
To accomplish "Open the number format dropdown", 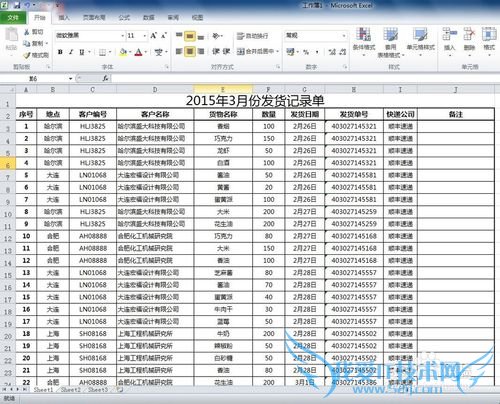I will [x=344, y=35].
